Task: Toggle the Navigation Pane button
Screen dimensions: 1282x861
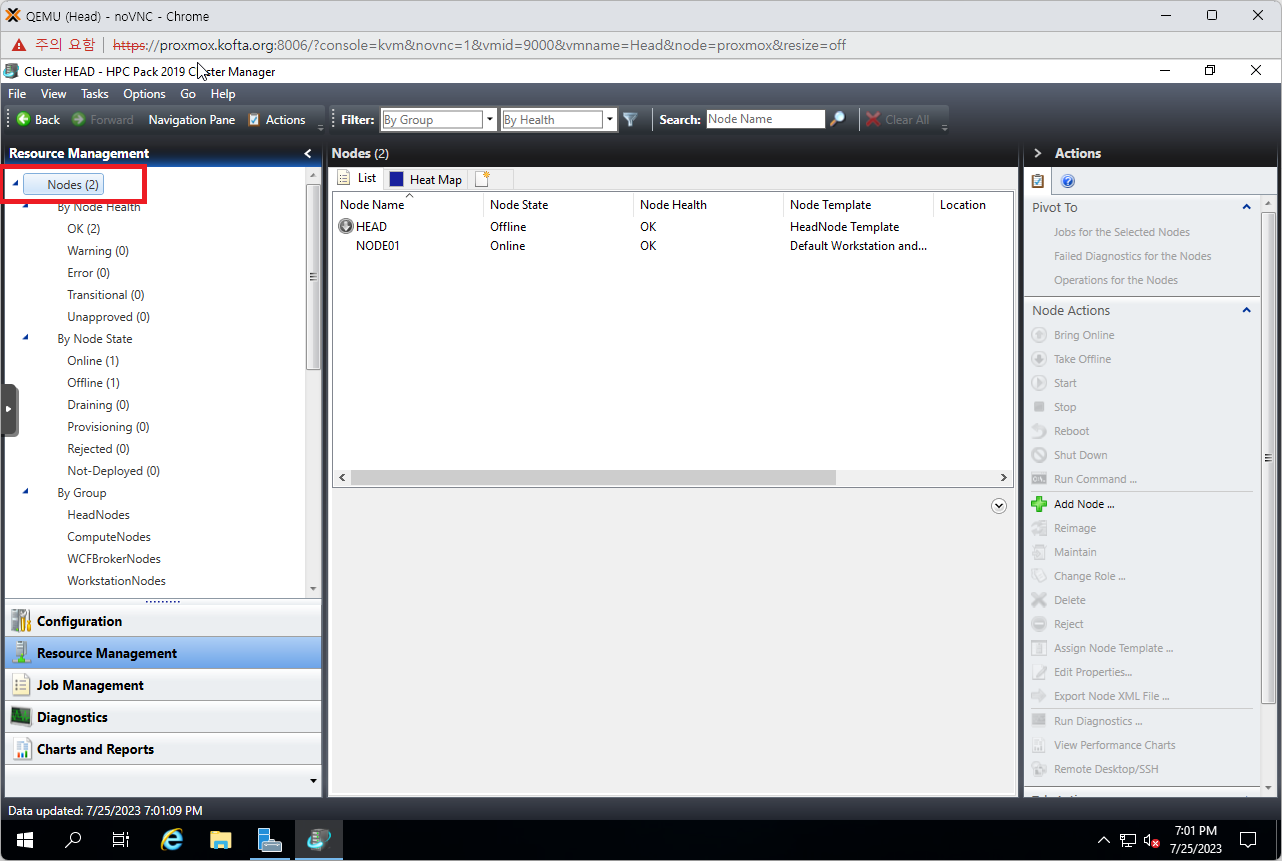Action: pos(191,119)
